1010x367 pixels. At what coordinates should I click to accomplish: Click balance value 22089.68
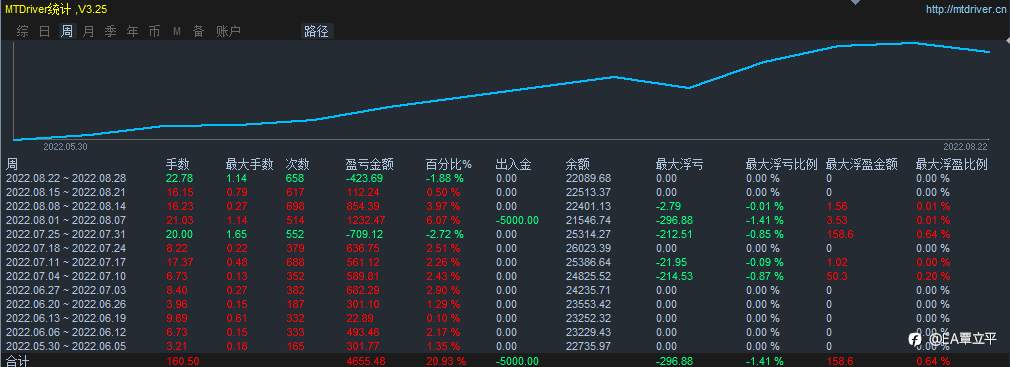[588, 178]
